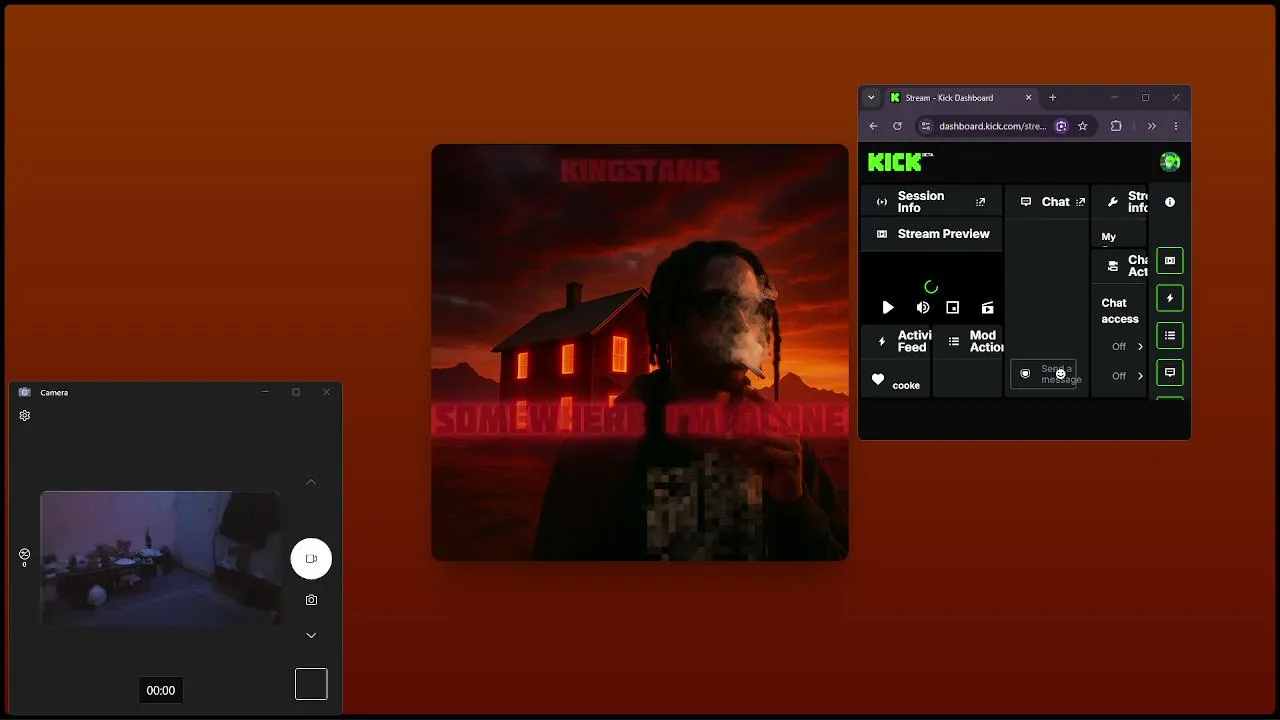Pop out the Session Info panel

pos(981,202)
